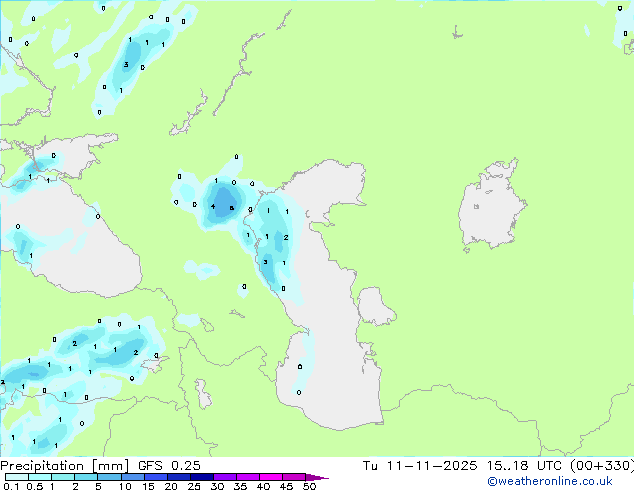Click the legend value label '50'
This screenshot has height=490, width=634.
(309, 486)
